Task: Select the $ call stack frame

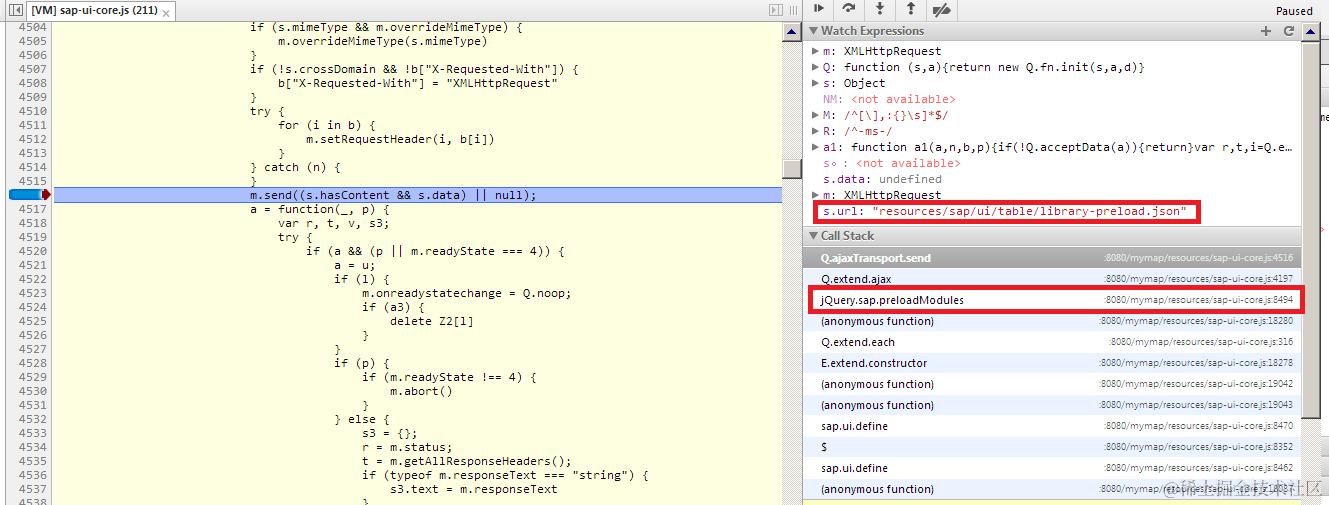Action: (1054, 447)
